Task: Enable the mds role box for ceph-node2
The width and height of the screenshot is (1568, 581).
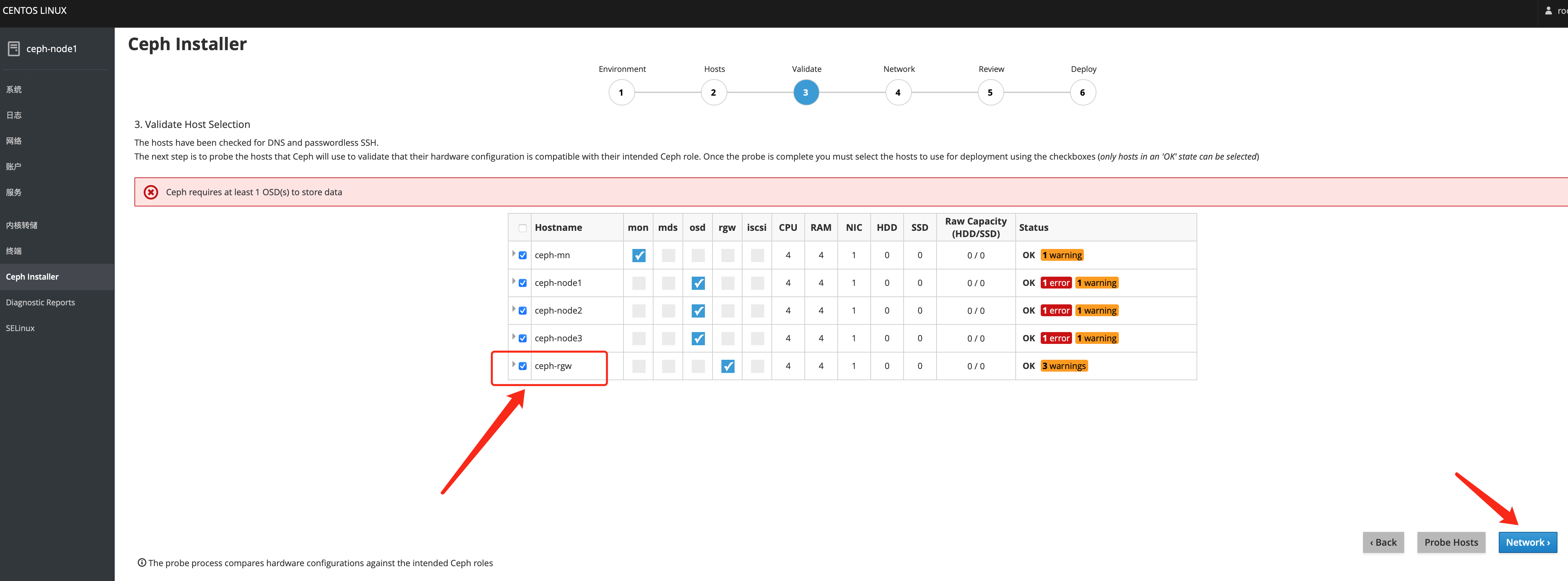Action: point(668,311)
